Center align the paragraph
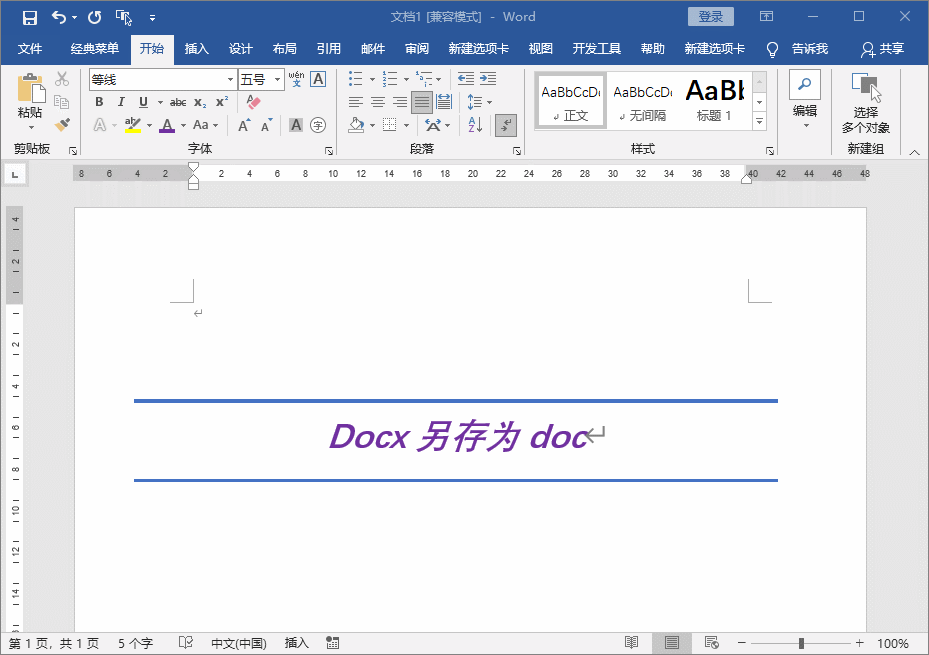This screenshot has width=929, height=655. pyautogui.click(x=377, y=102)
